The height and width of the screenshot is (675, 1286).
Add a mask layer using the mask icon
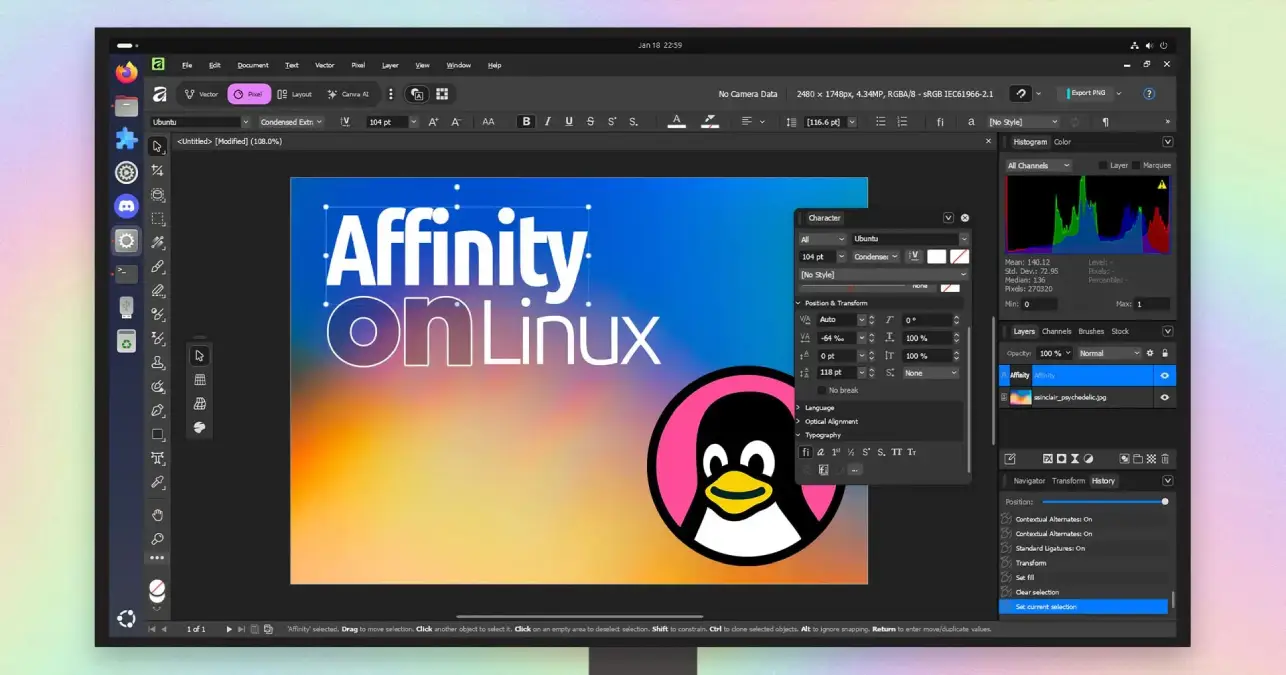(x=1063, y=458)
